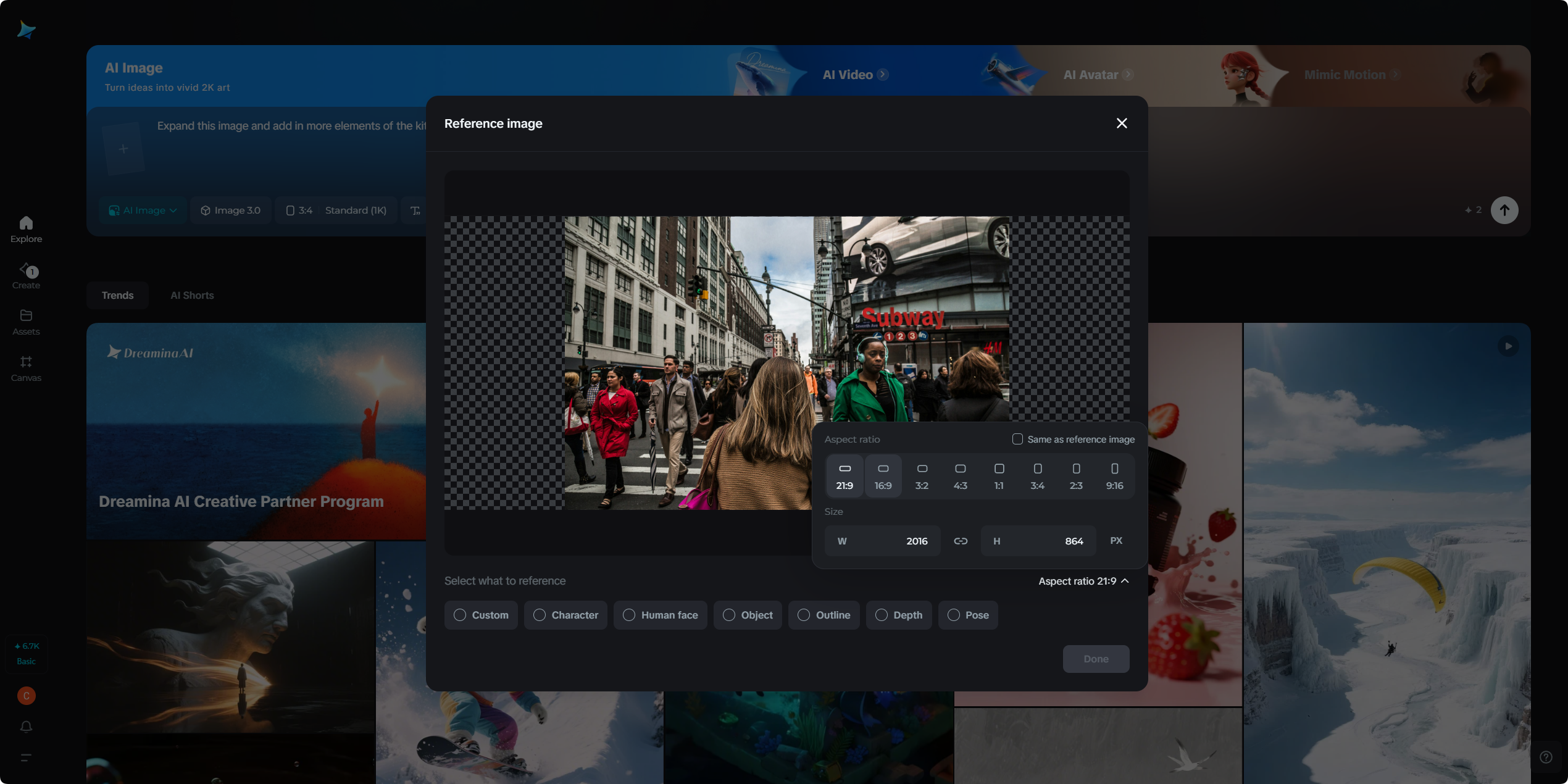This screenshot has height=784, width=1568.
Task: Open the Image 3.0 model selector
Action: [230, 210]
